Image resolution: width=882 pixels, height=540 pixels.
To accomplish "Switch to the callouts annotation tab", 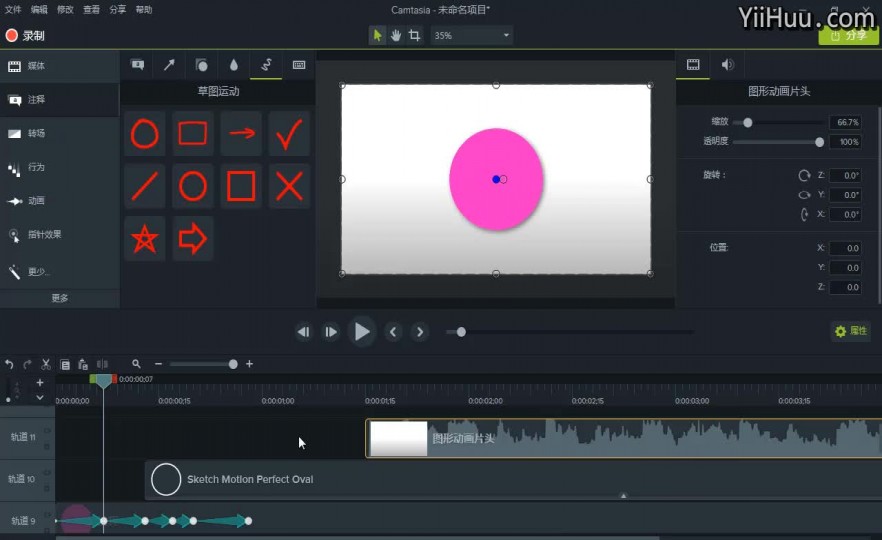I will point(137,65).
